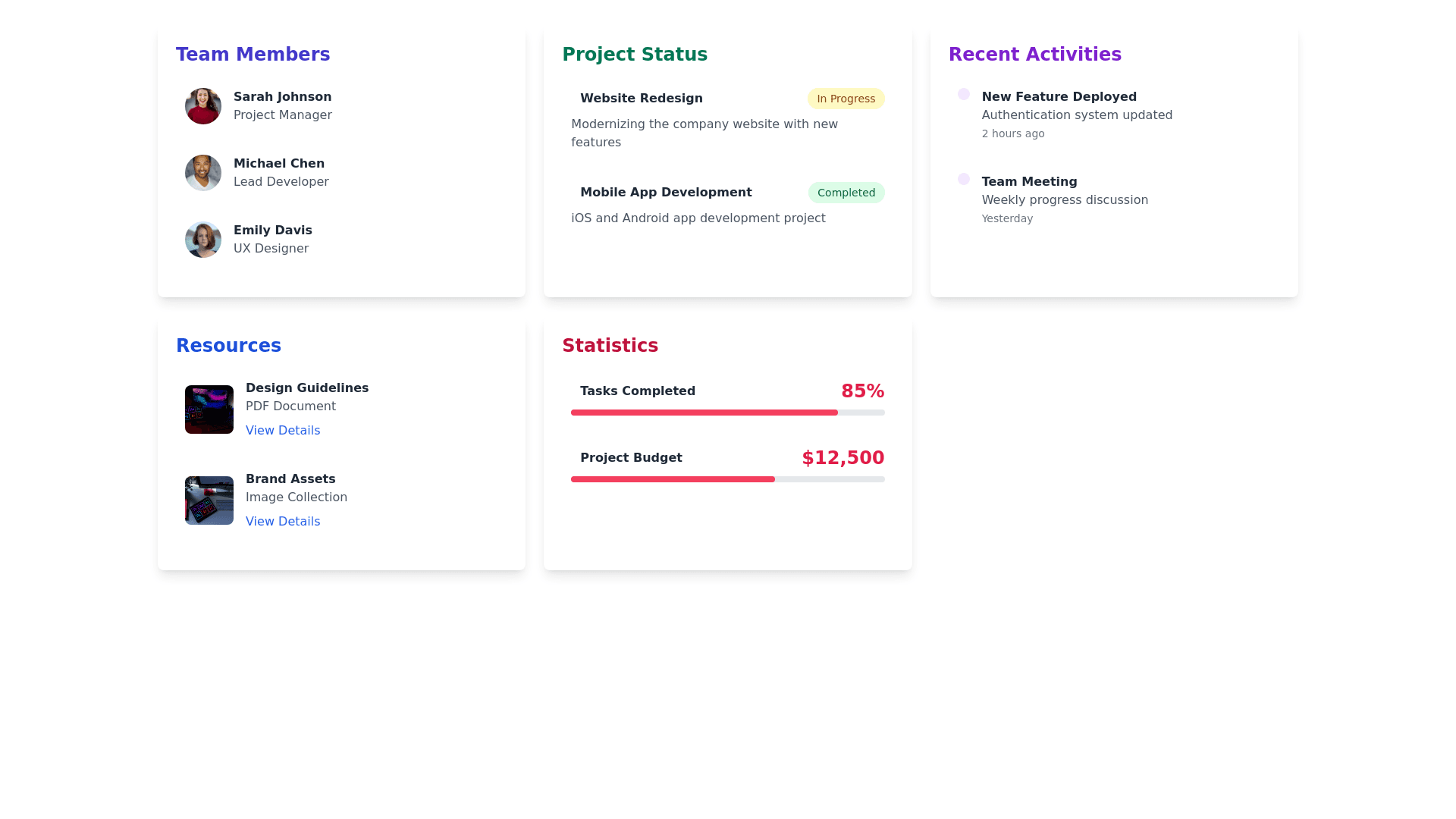Screen dimensions: 1456x819
Task: Click the Completed status badge
Action: coord(846,193)
